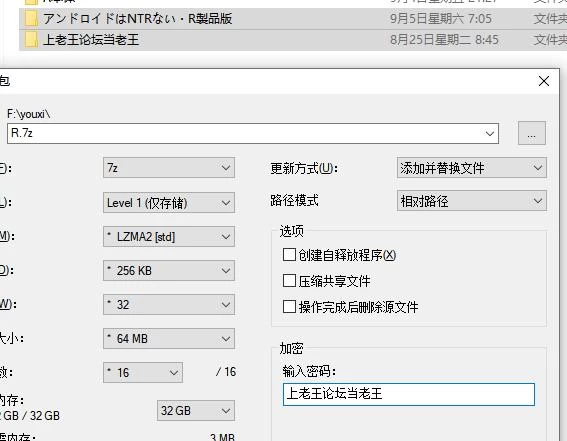The height and width of the screenshot is (441, 567).
Task: Check 操作完成后删除源文件 option
Action: click(x=289, y=307)
